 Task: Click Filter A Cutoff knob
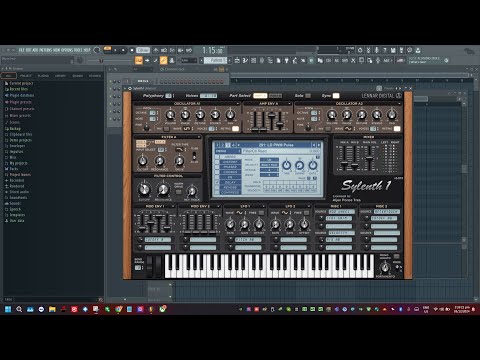pos(143,161)
